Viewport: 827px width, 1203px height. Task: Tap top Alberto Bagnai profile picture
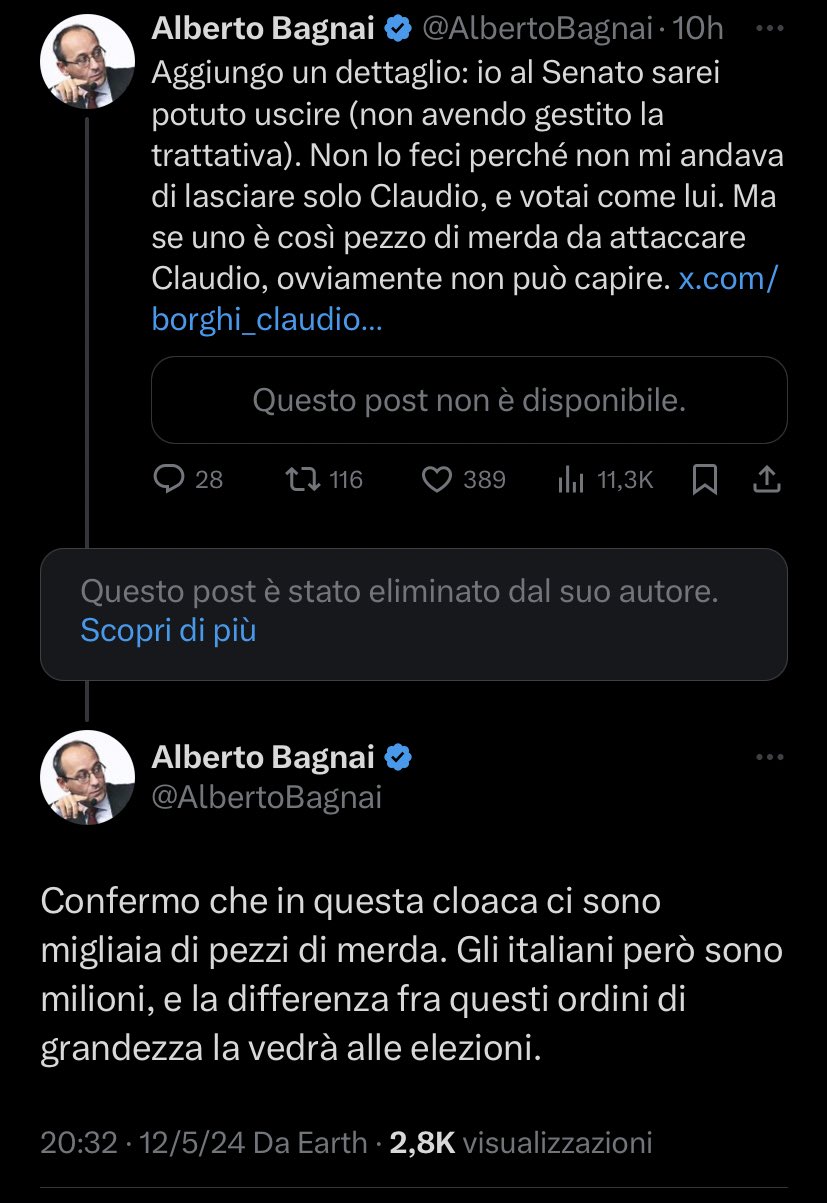tap(87, 64)
